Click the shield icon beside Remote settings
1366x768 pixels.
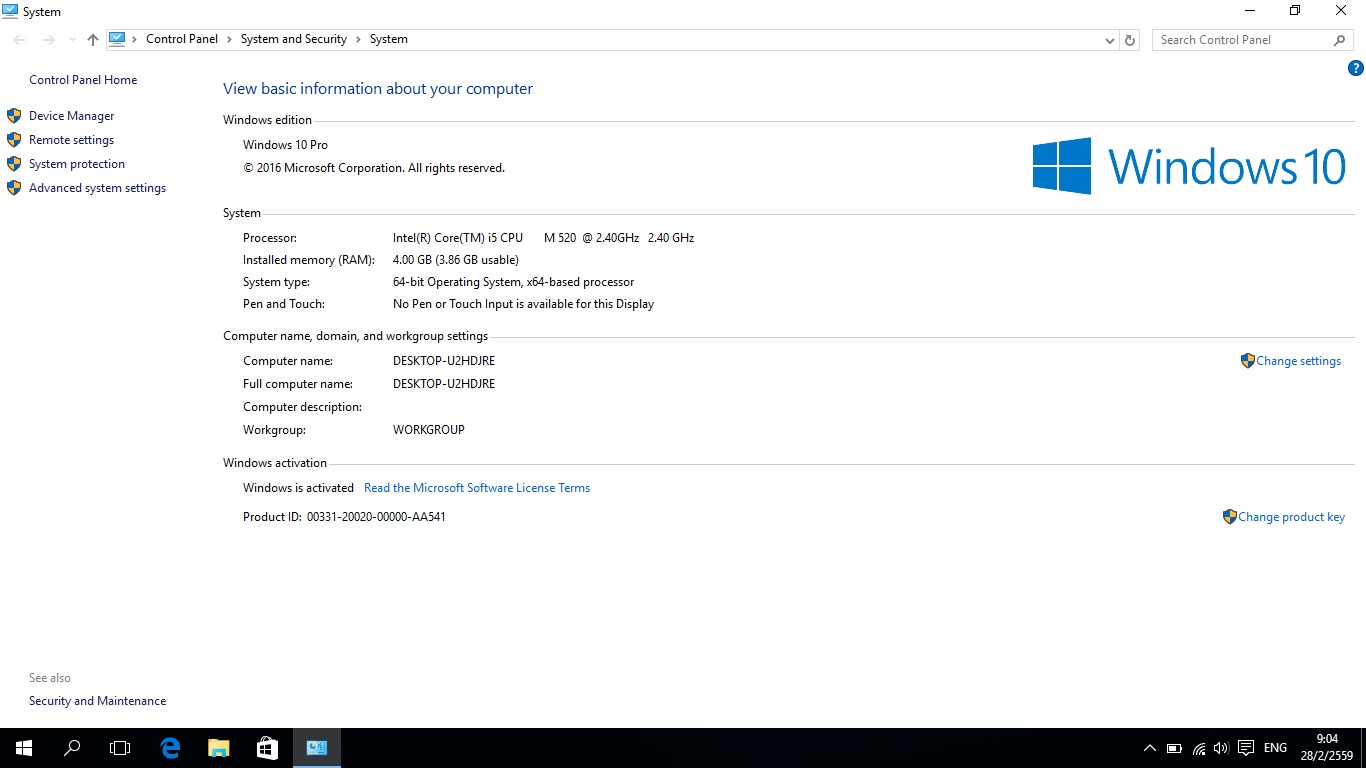click(14, 140)
